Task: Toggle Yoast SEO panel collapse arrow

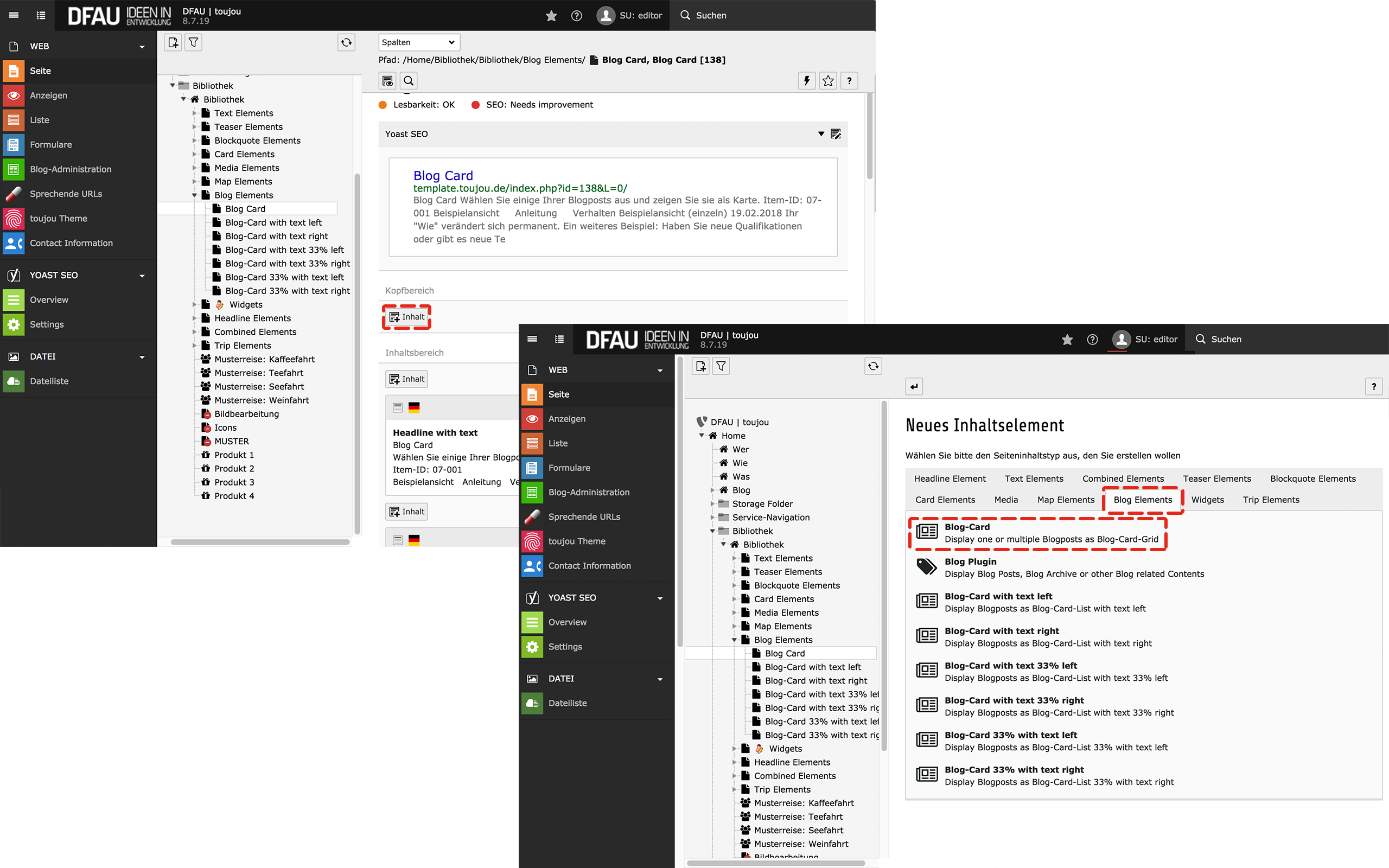Action: tap(821, 134)
